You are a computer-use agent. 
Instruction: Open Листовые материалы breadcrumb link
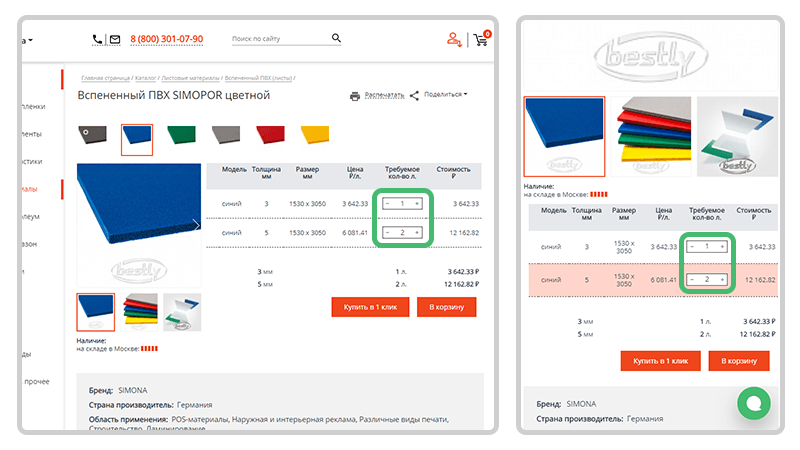tap(190, 78)
